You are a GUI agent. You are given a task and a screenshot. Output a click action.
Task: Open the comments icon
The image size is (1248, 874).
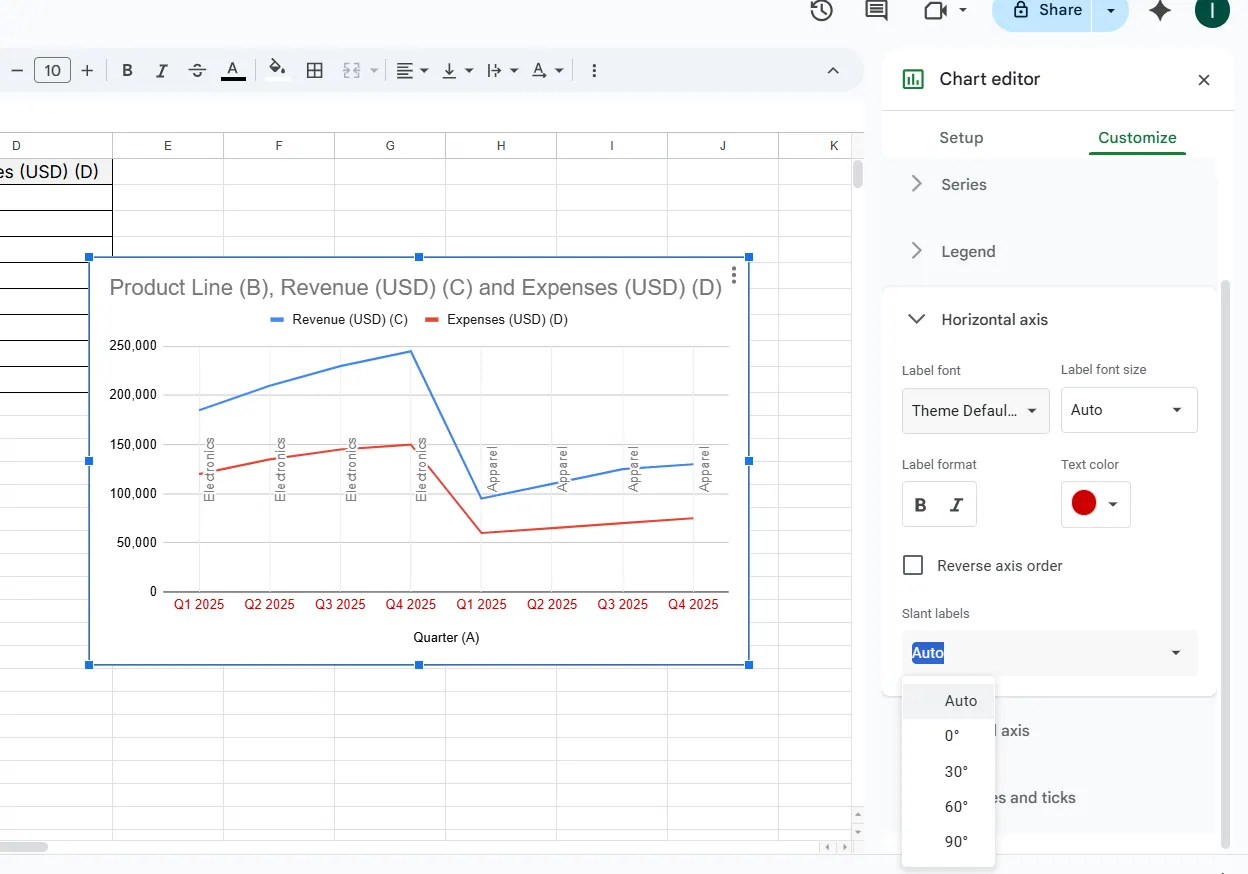[876, 11]
